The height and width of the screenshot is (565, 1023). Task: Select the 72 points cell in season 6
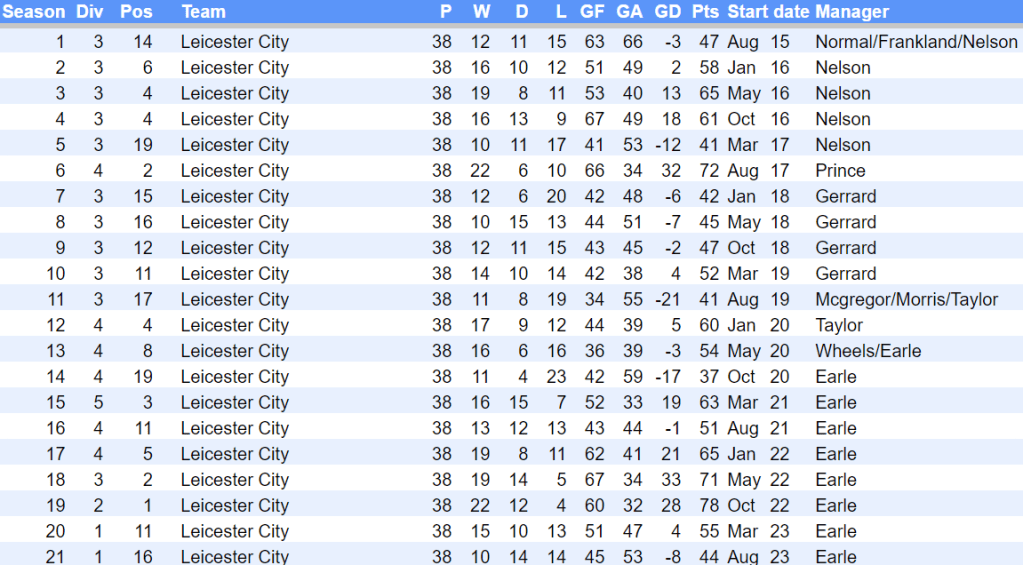coord(709,171)
